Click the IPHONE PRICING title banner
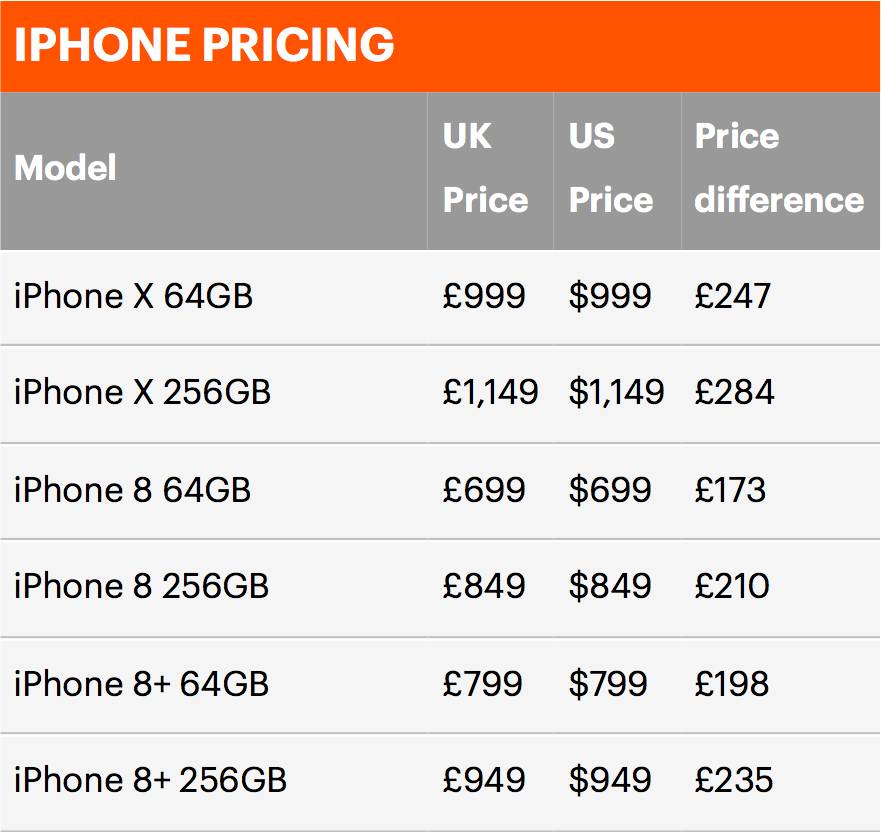Image resolution: width=881 pixels, height=832 pixels. pos(440,46)
